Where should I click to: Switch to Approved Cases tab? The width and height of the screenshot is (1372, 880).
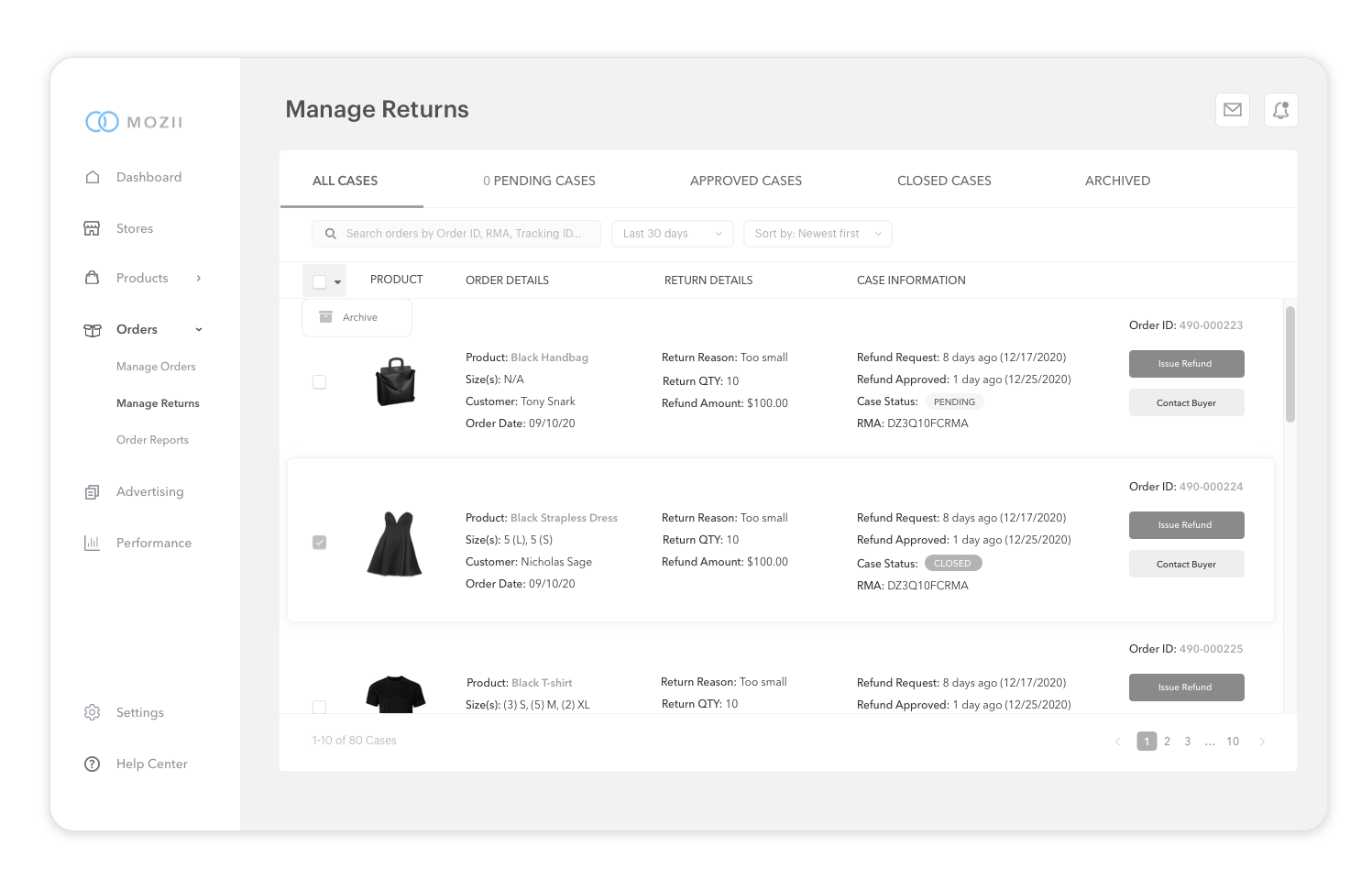pos(746,181)
